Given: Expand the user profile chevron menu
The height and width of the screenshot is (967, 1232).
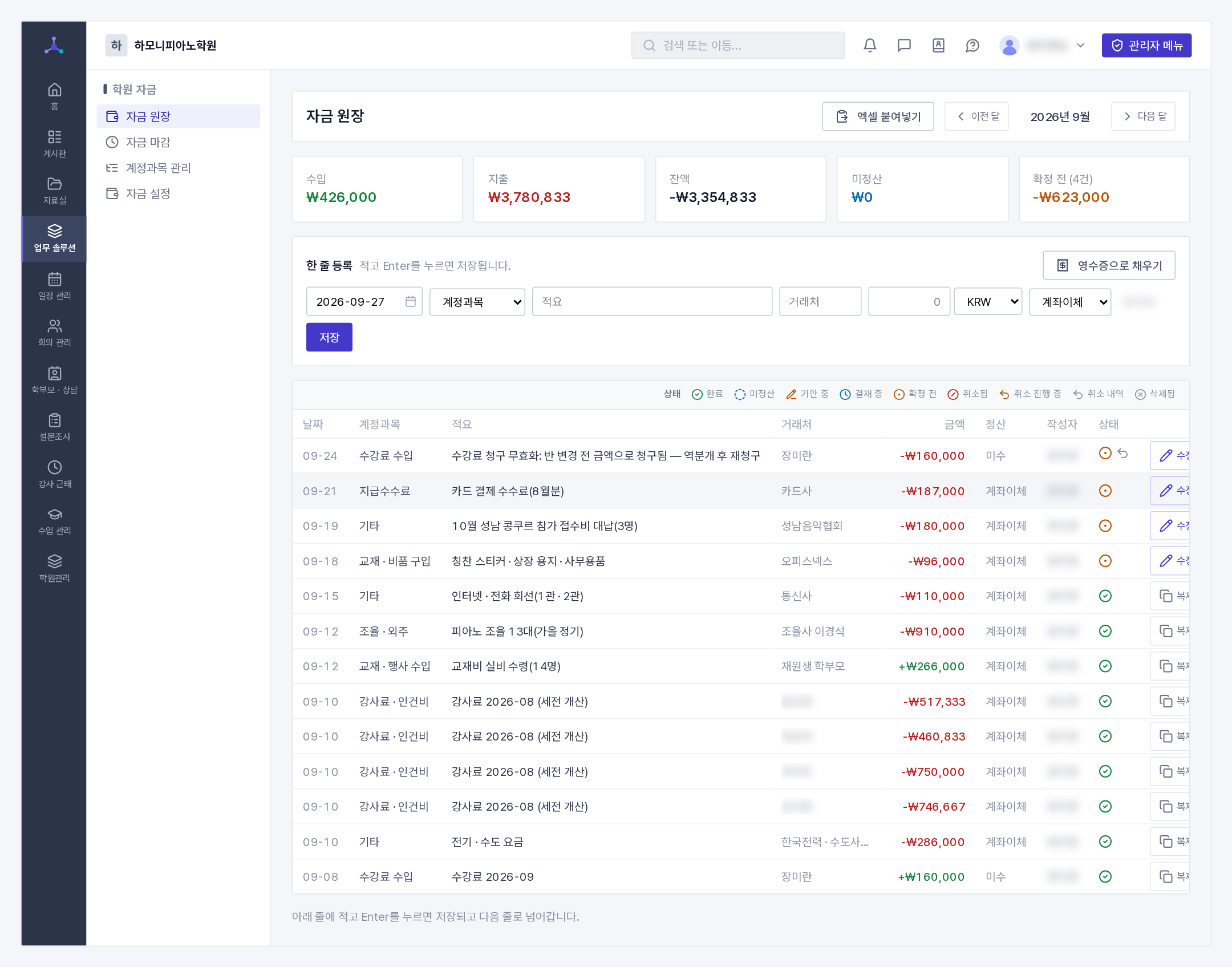Looking at the screenshot, I should tap(1080, 46).
